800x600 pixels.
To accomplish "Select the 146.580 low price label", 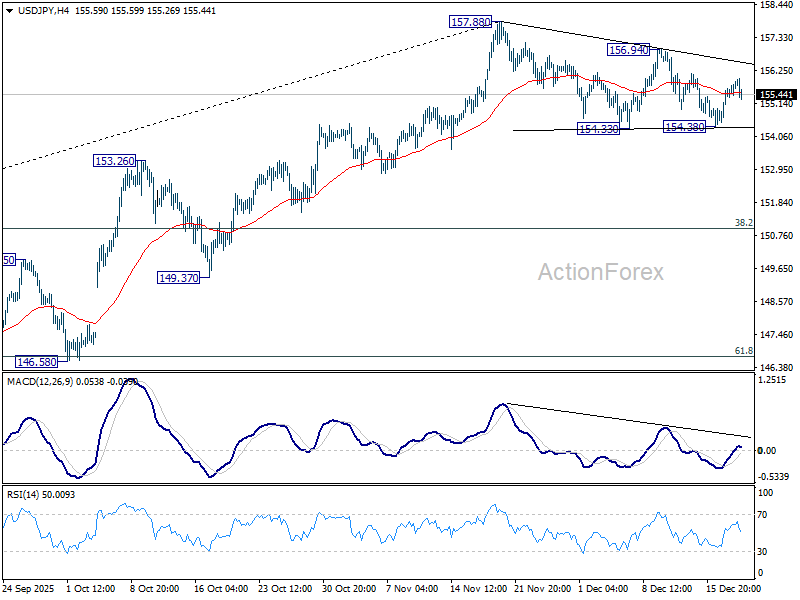I will click(x=37, y=362).
